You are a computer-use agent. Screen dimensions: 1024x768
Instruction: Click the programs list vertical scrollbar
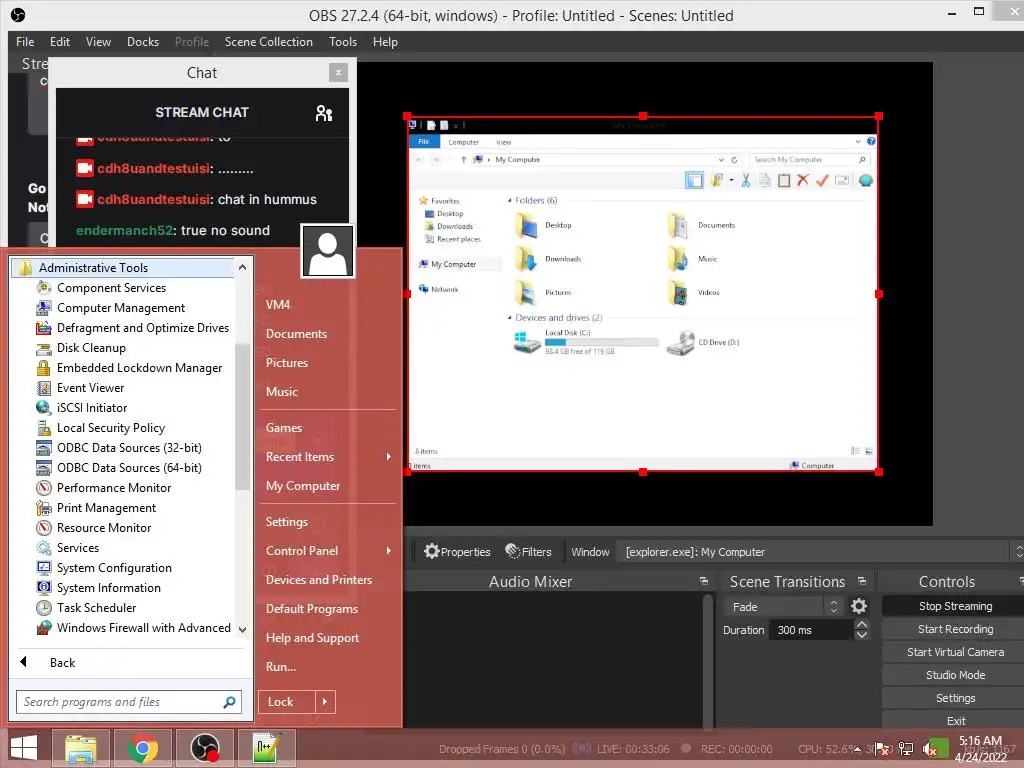click(242, 418)
